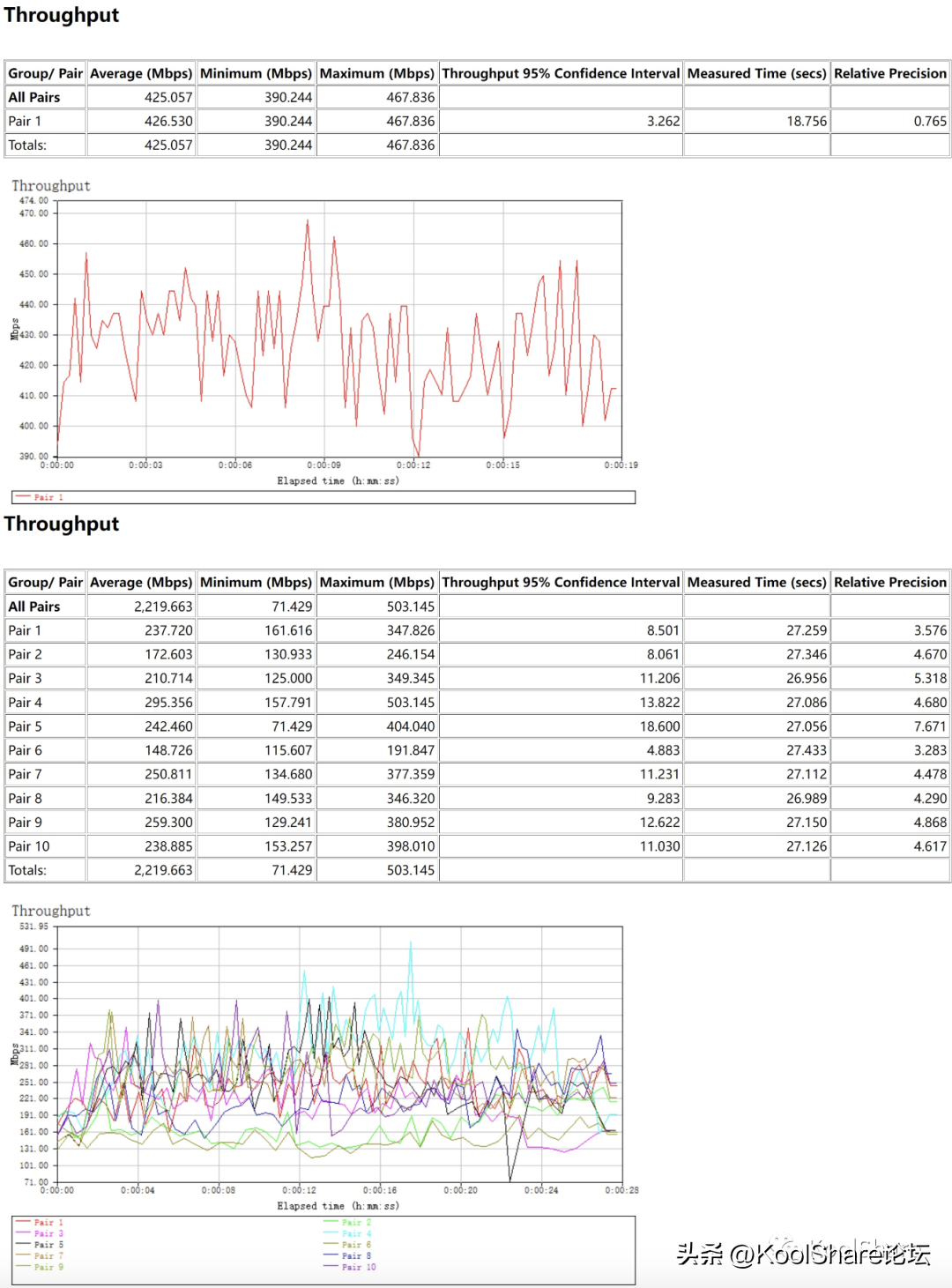952x1288 pixels.
Task: Click the Pair 8 average value 216.384
Action: pyautogui.click(x=168, y=798)
